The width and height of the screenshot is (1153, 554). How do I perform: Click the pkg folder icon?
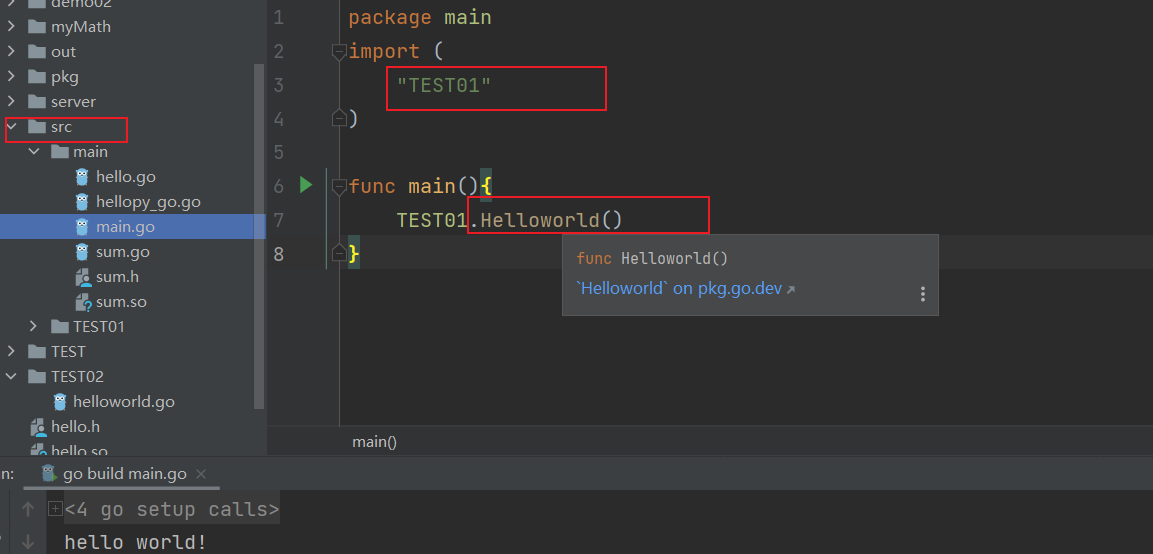pos(37,77)
